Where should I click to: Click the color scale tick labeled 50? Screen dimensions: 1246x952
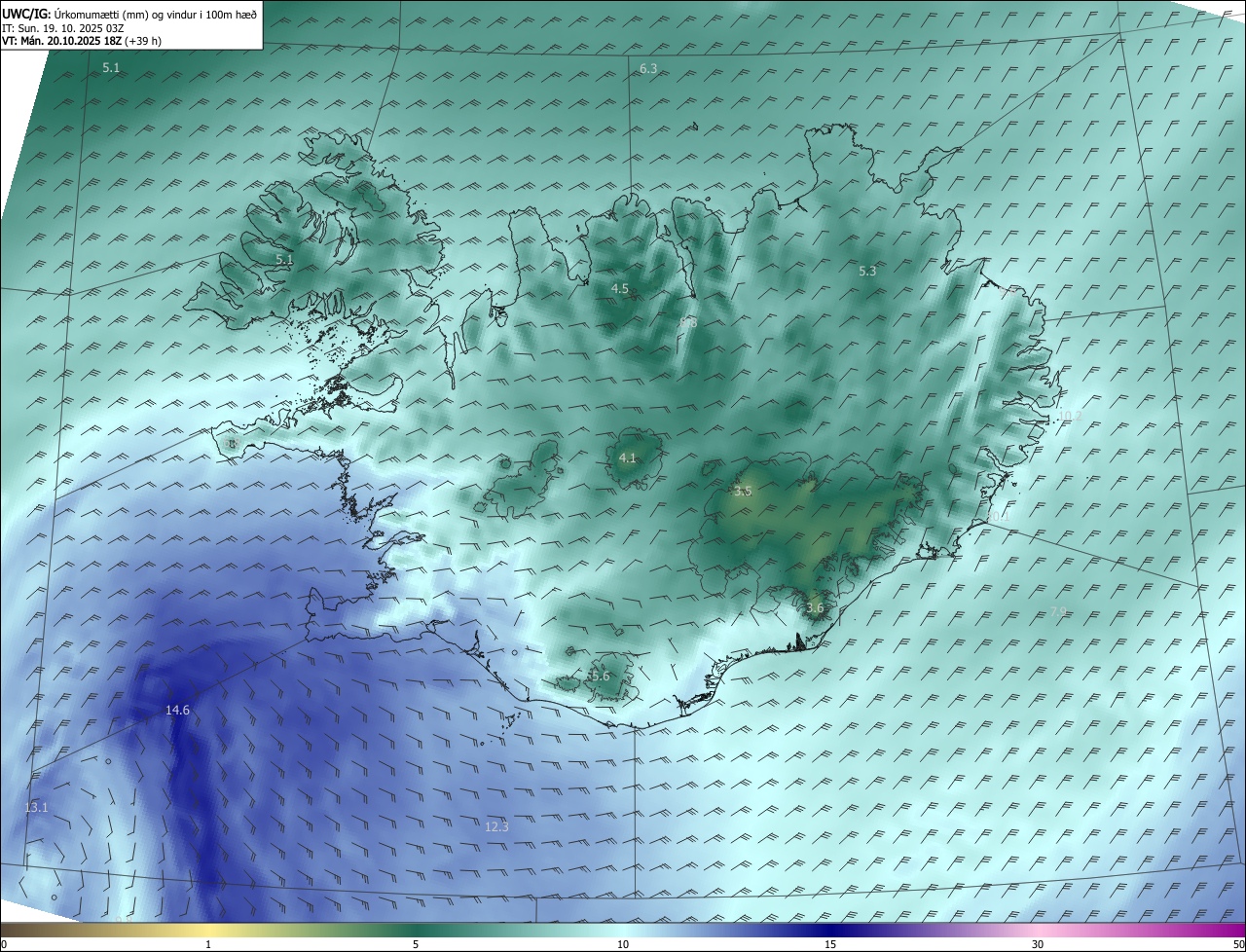pyautogui.click(x=1238, y=944)
